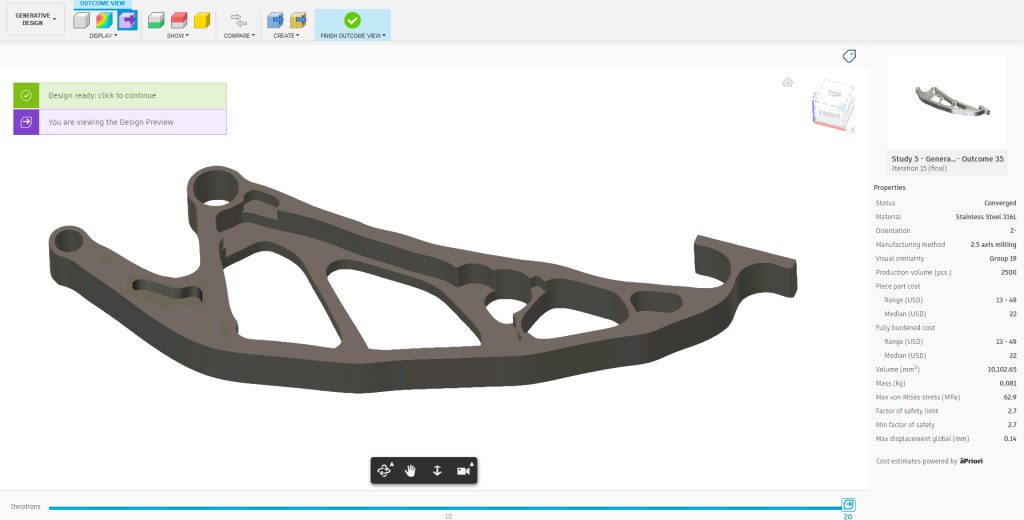The image size is (1024, 520).
Task: Click the yellow create mesh design icon
Action: click(298, 20)
